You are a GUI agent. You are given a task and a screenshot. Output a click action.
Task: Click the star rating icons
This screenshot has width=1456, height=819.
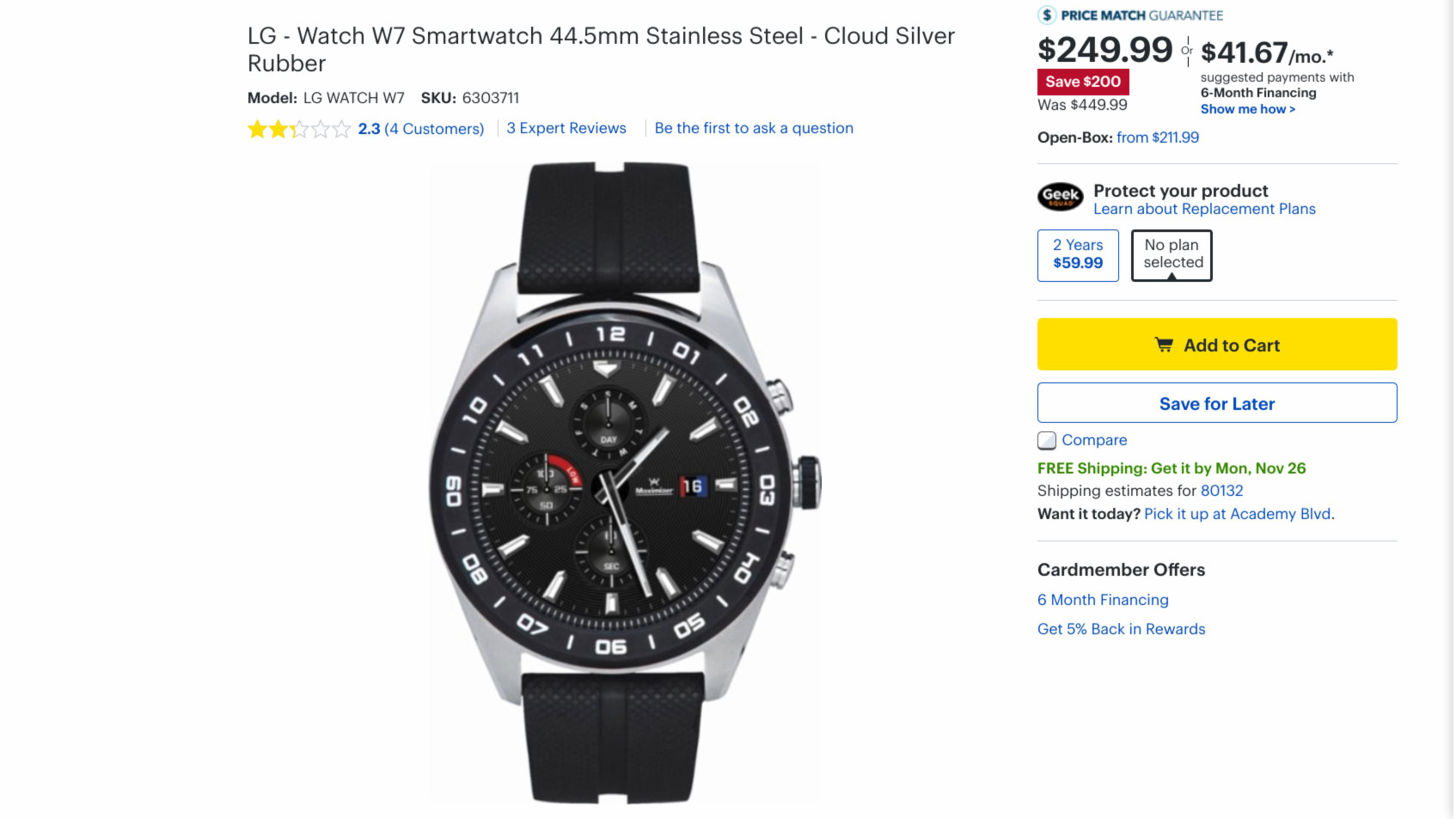coord(298,129)
